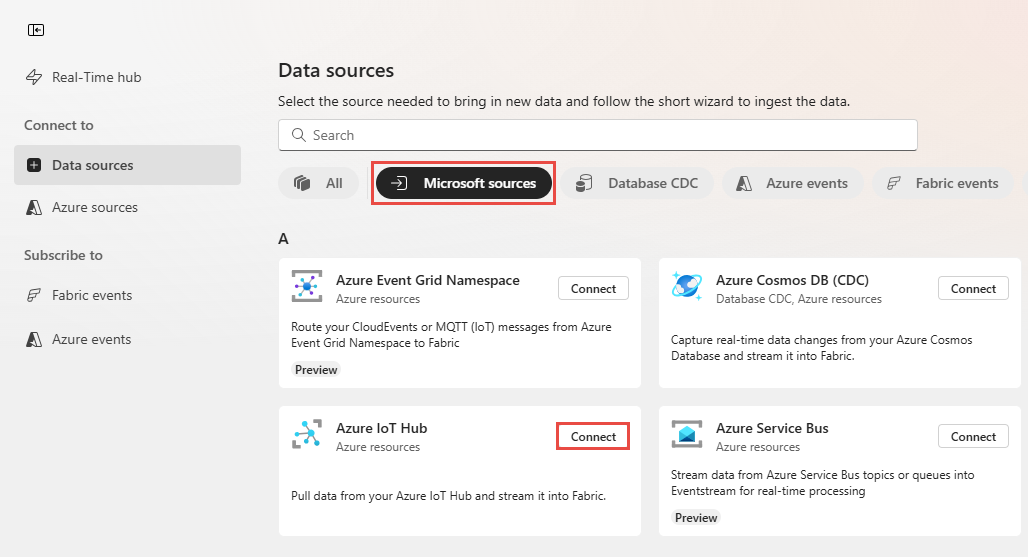The width and height of the screenshot is (1028, 557).
Task: Click the Azure Service Bus icon
Action: click(x=687, y=434)
